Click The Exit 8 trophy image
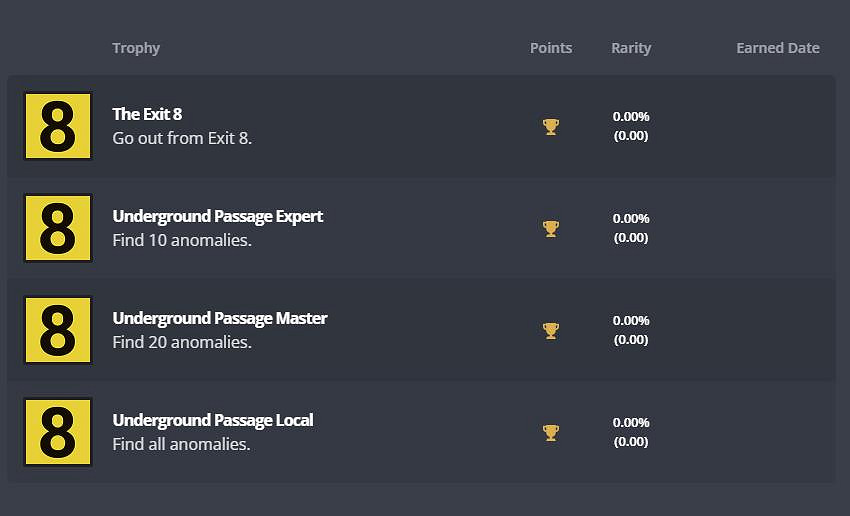Viewport: 850px width, 516px height. 57,126
